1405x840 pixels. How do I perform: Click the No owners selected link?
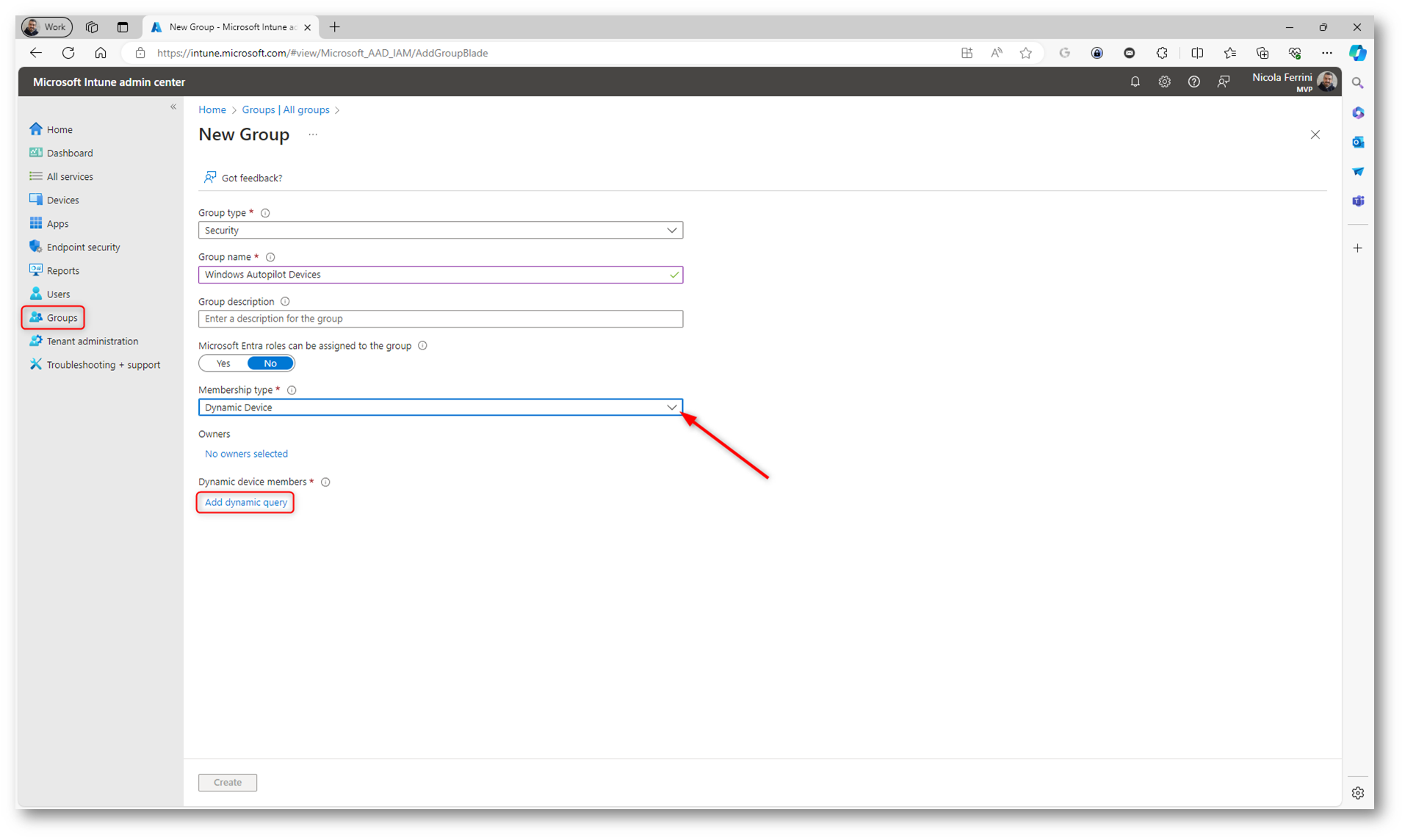pyautogui.click(x=246, y=455)
